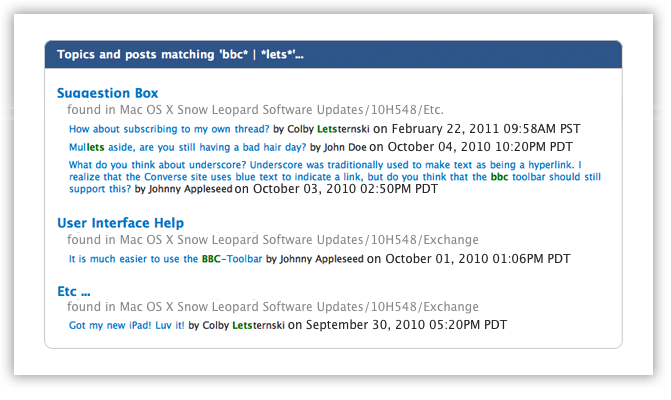Click the forum path ending in '10H548/Etc.'
The width and height of the screenshot is (671, 400).
tap(255, 110)
